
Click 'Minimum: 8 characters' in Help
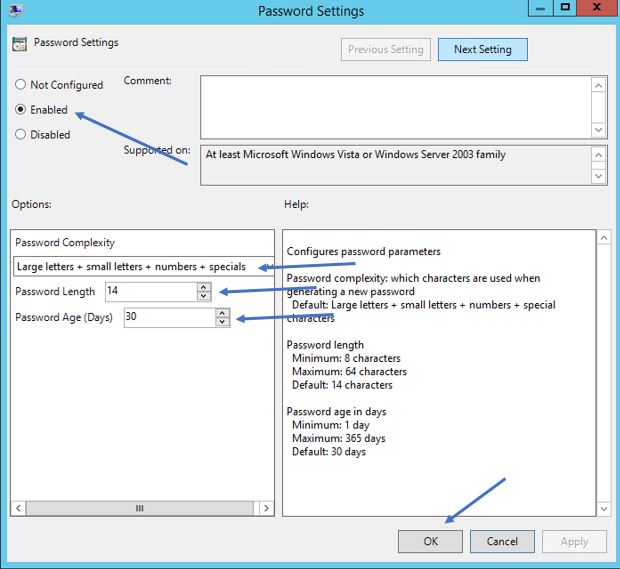click(346, 358)
